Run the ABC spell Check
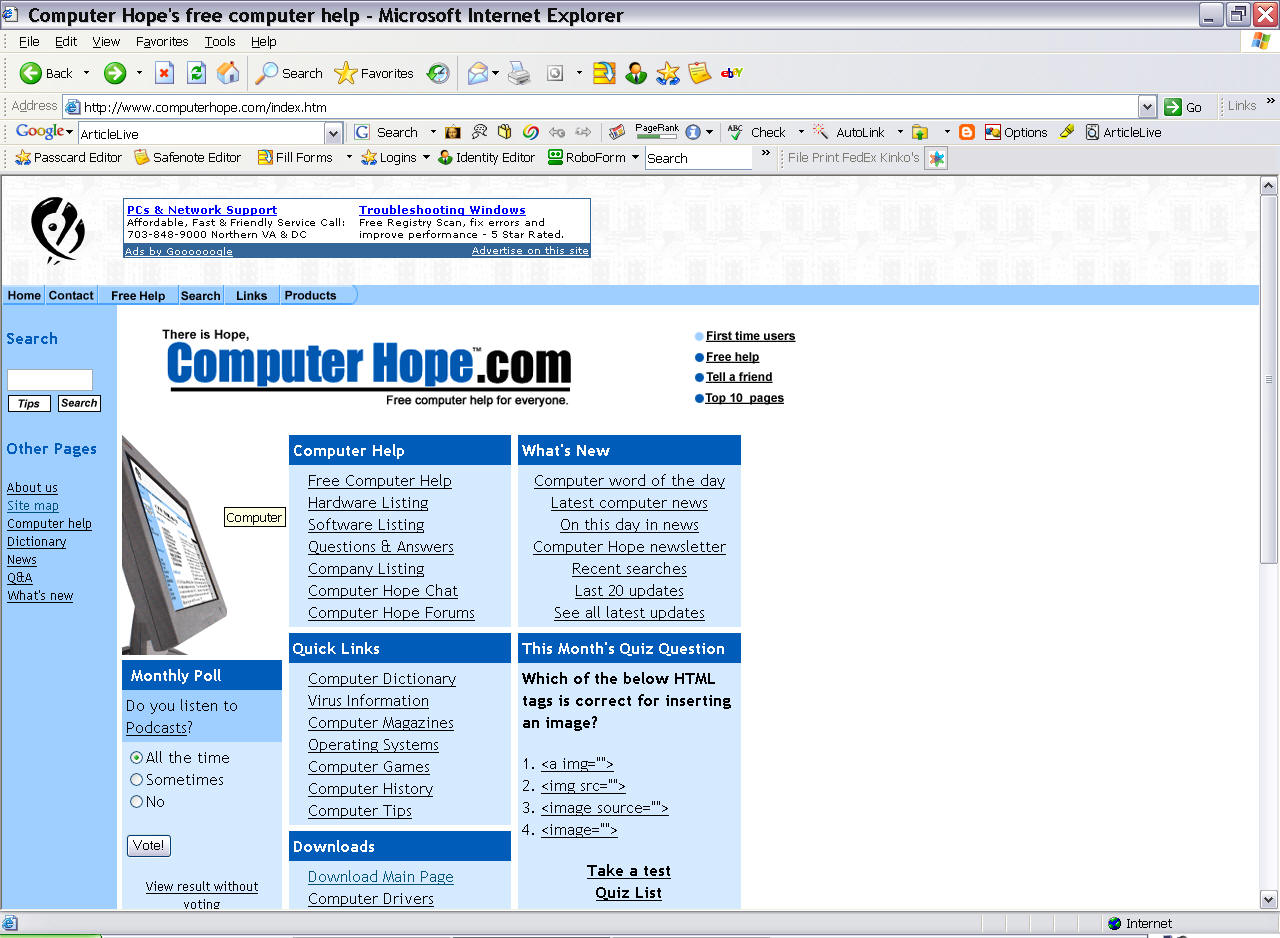Image resolution: width=1280 pixels, height=938 pixels. 757,132
